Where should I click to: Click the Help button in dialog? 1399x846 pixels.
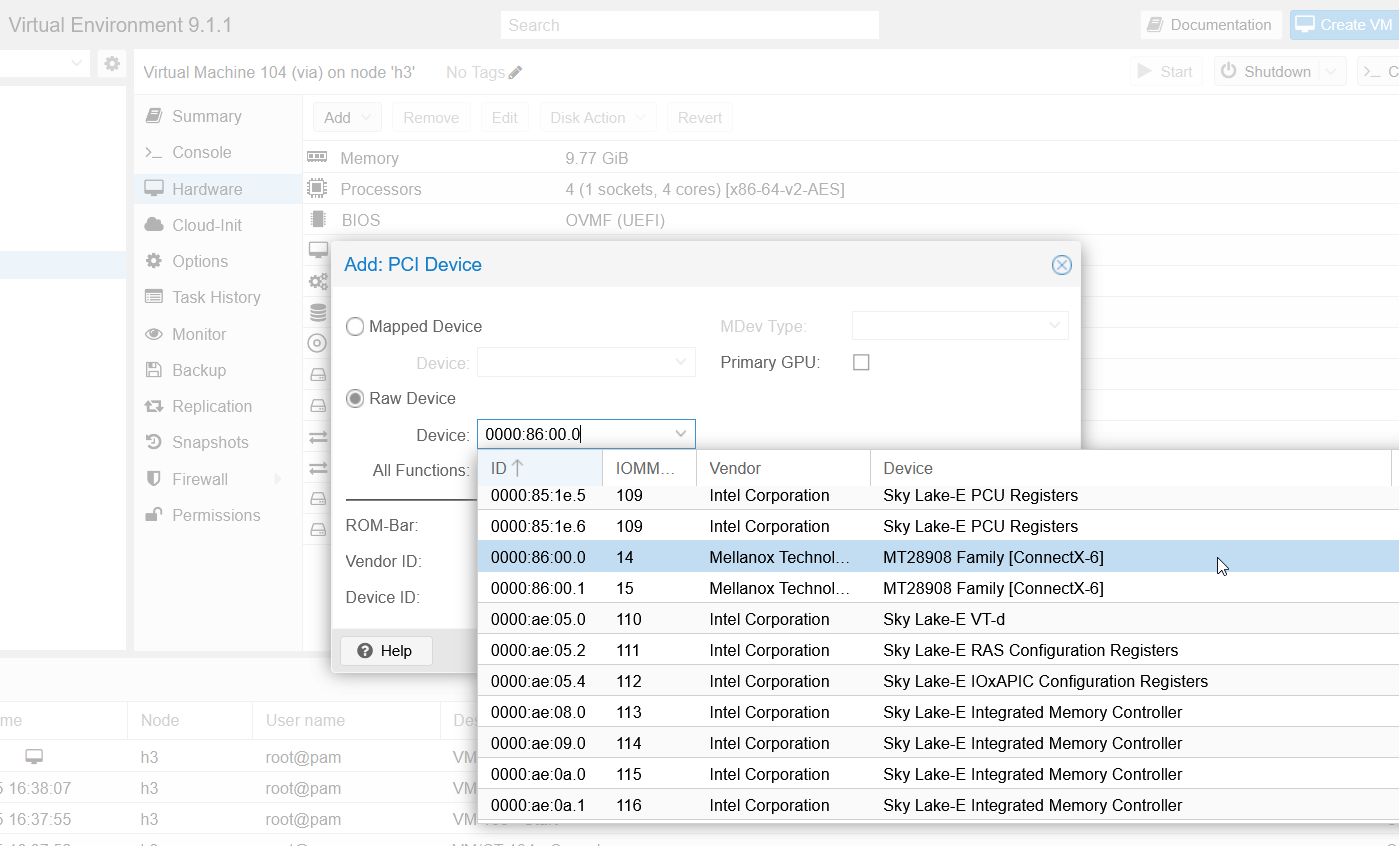point(386,651)
